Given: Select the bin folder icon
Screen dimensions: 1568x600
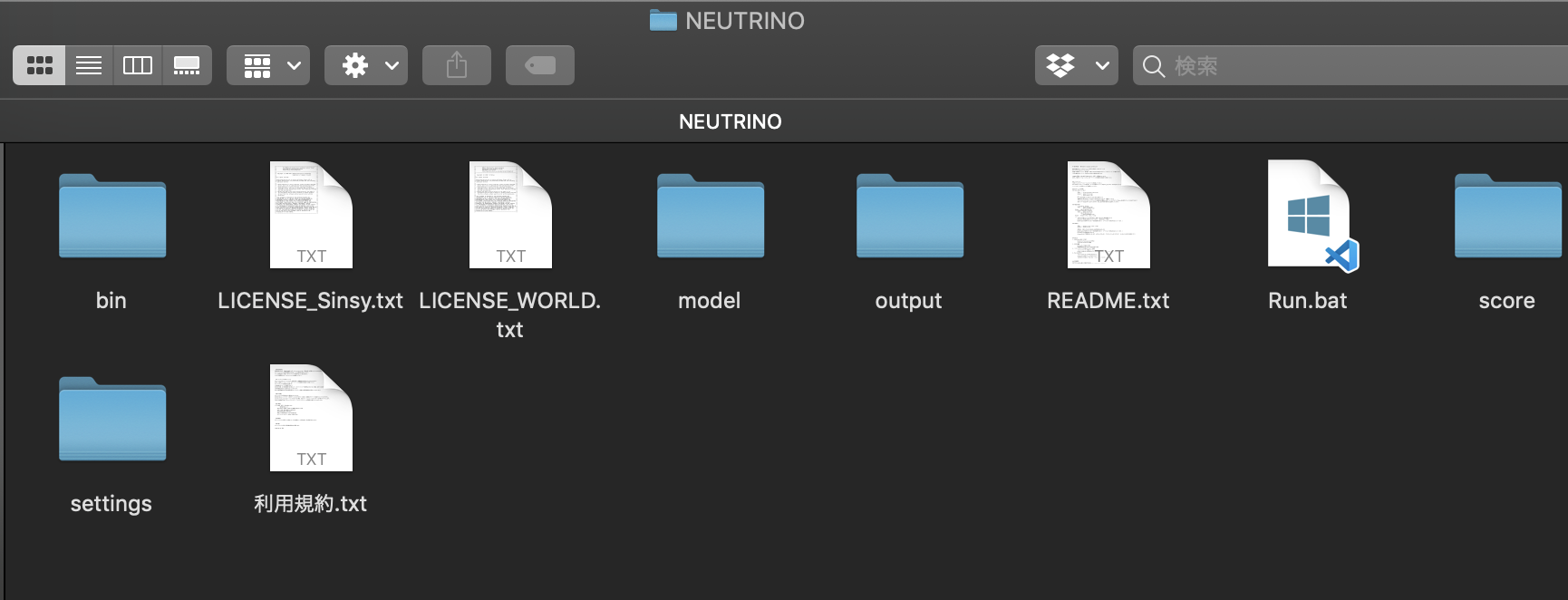Looking at the screenshot, I should coord(112,216).
